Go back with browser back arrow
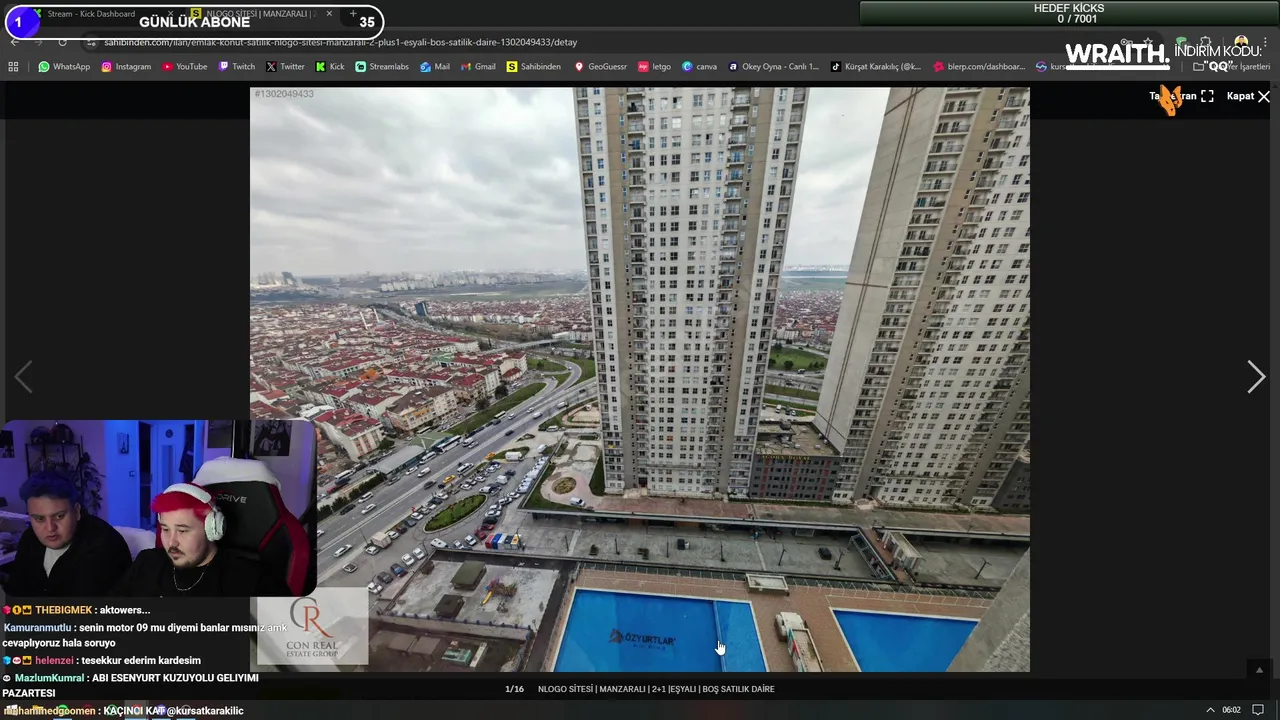Image resolution: width=1280 pixels, height=720 pixels. (14, 42)
